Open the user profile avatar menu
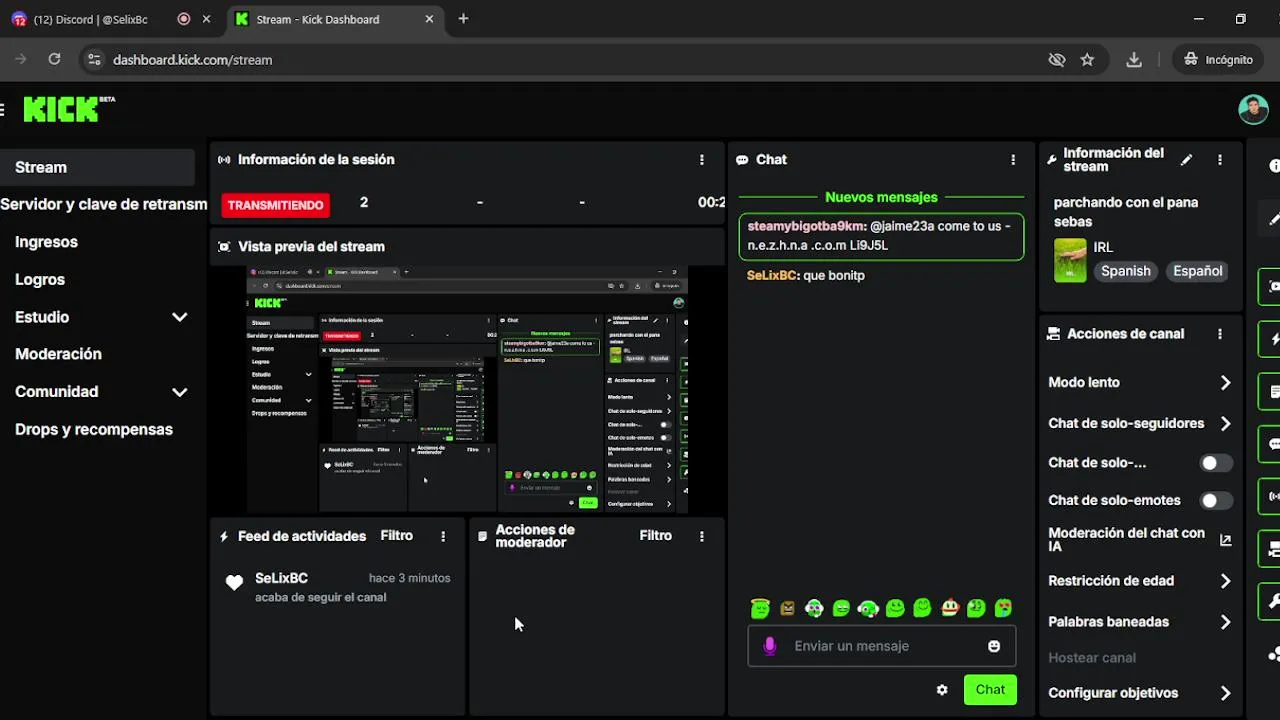This screenshot has height=720, width=1280. 1253,109
